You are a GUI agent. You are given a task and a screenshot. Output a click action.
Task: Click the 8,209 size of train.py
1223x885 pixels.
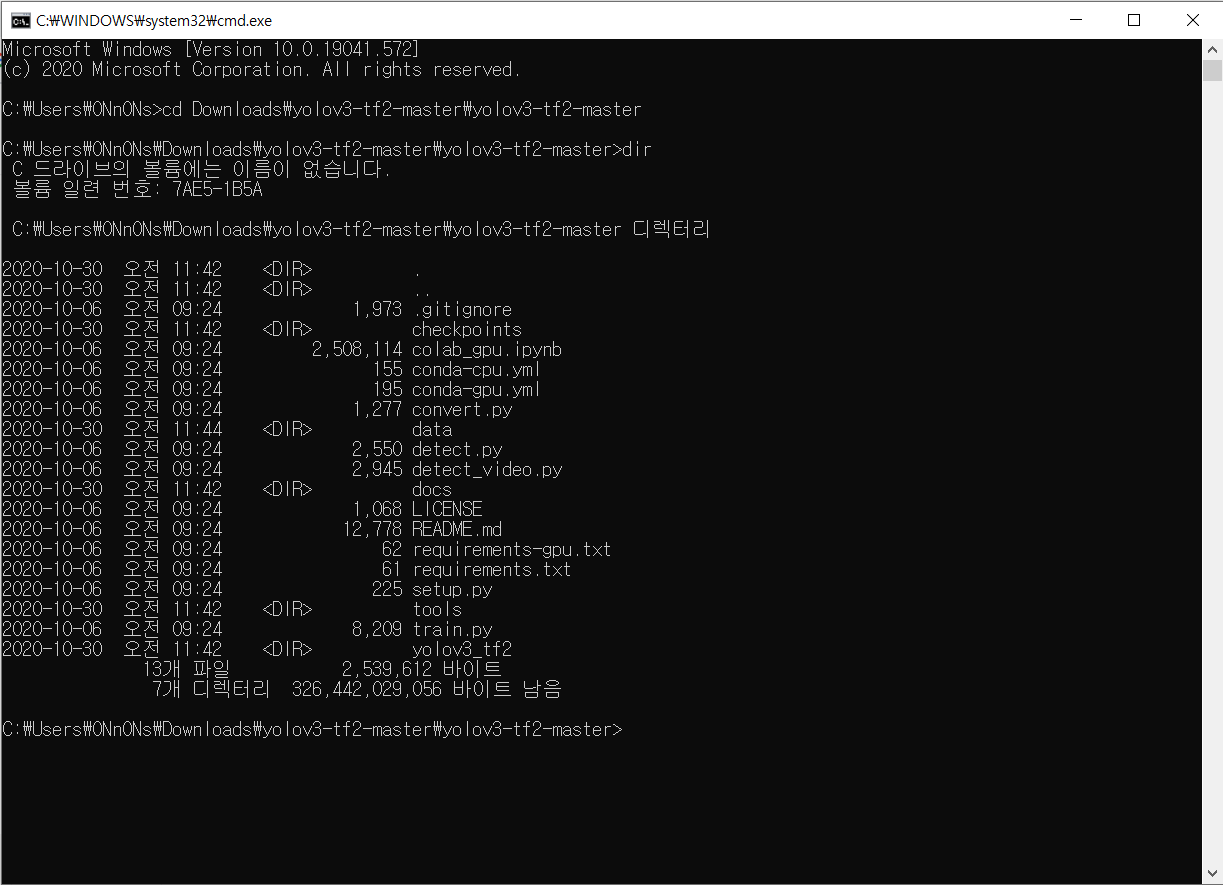(x=377, y=630)
